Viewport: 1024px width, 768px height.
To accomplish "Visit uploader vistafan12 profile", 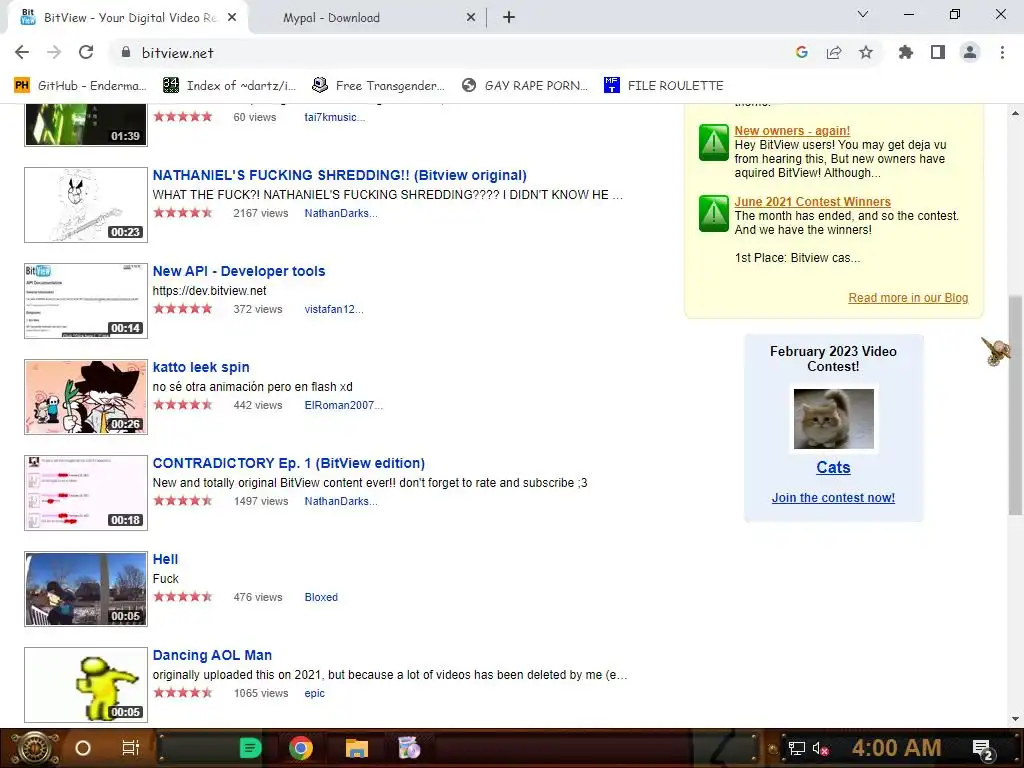I will (x=334, y=309).
